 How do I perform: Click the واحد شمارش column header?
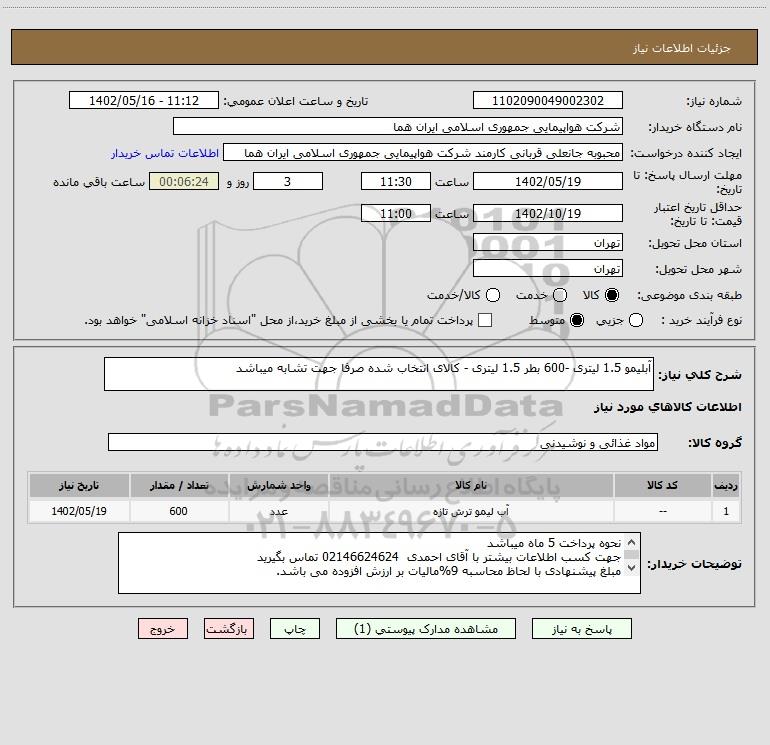click(278, 486)
